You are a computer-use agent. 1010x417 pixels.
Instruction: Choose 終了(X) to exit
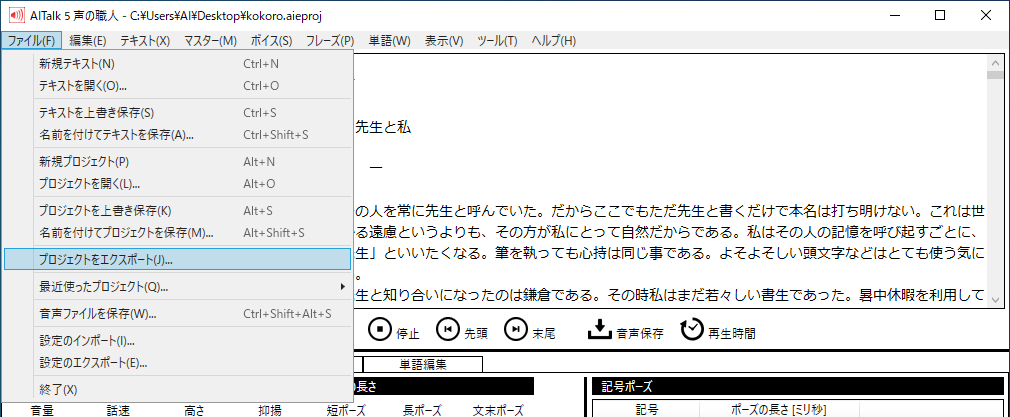(177, 390)
